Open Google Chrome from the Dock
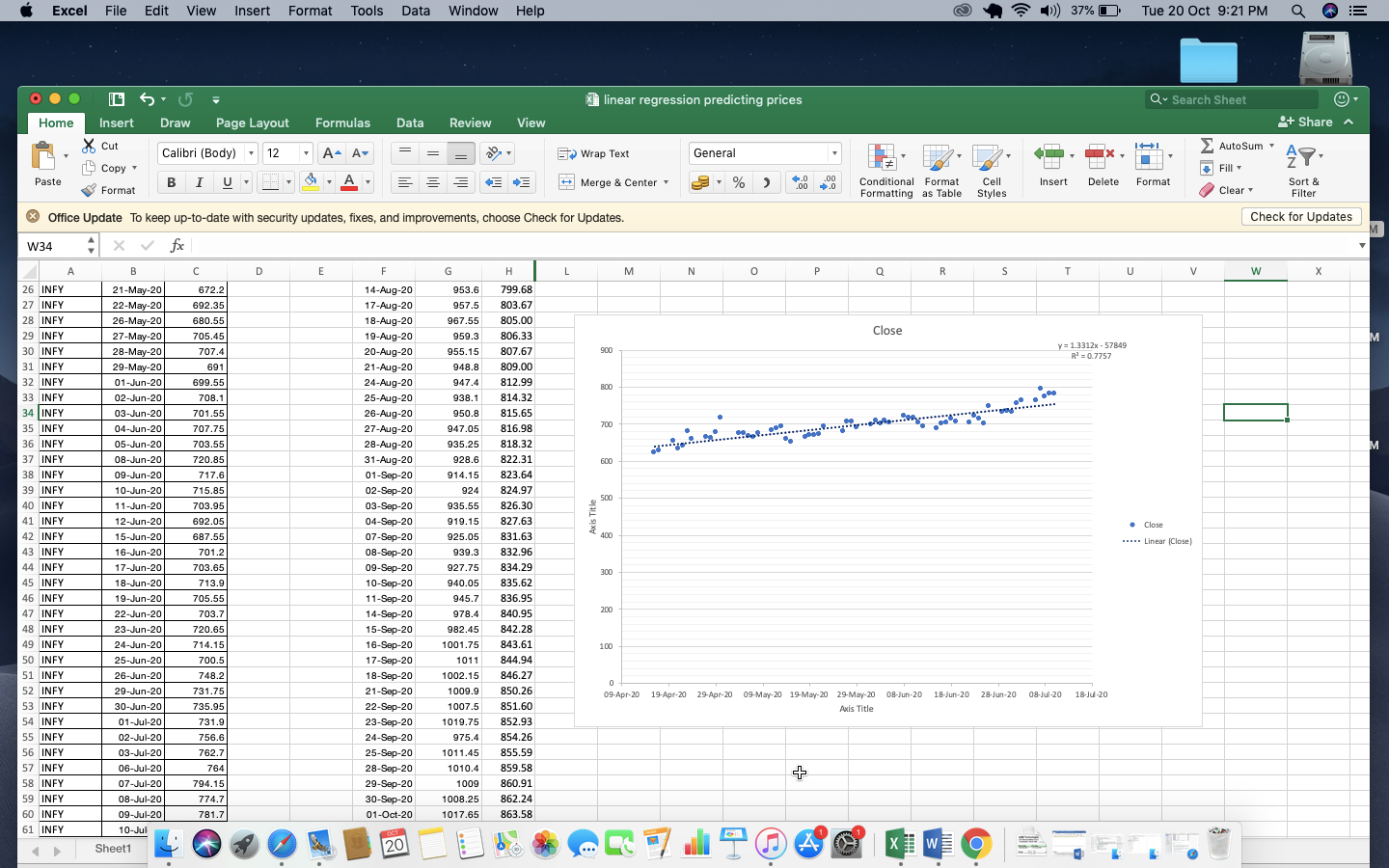Viewport: 1389px width, 868px height. (976, 844)
